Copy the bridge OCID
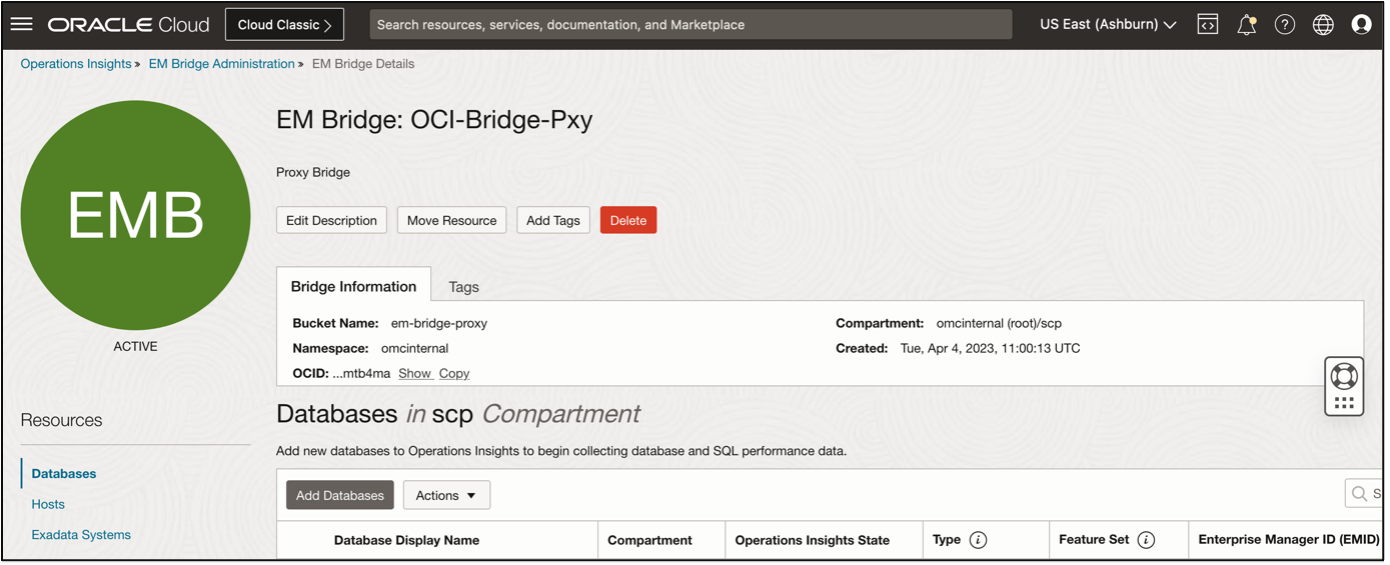The image size is (1390, 565). coord(454,373)
